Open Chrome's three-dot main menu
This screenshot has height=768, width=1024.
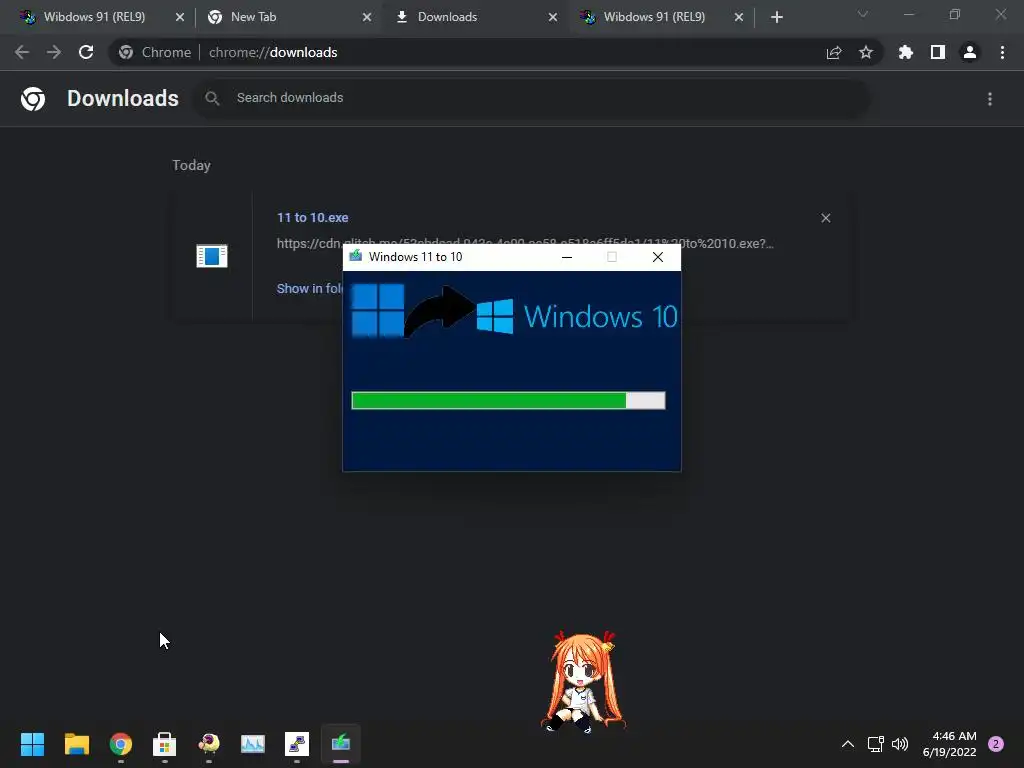(1002, 52)
